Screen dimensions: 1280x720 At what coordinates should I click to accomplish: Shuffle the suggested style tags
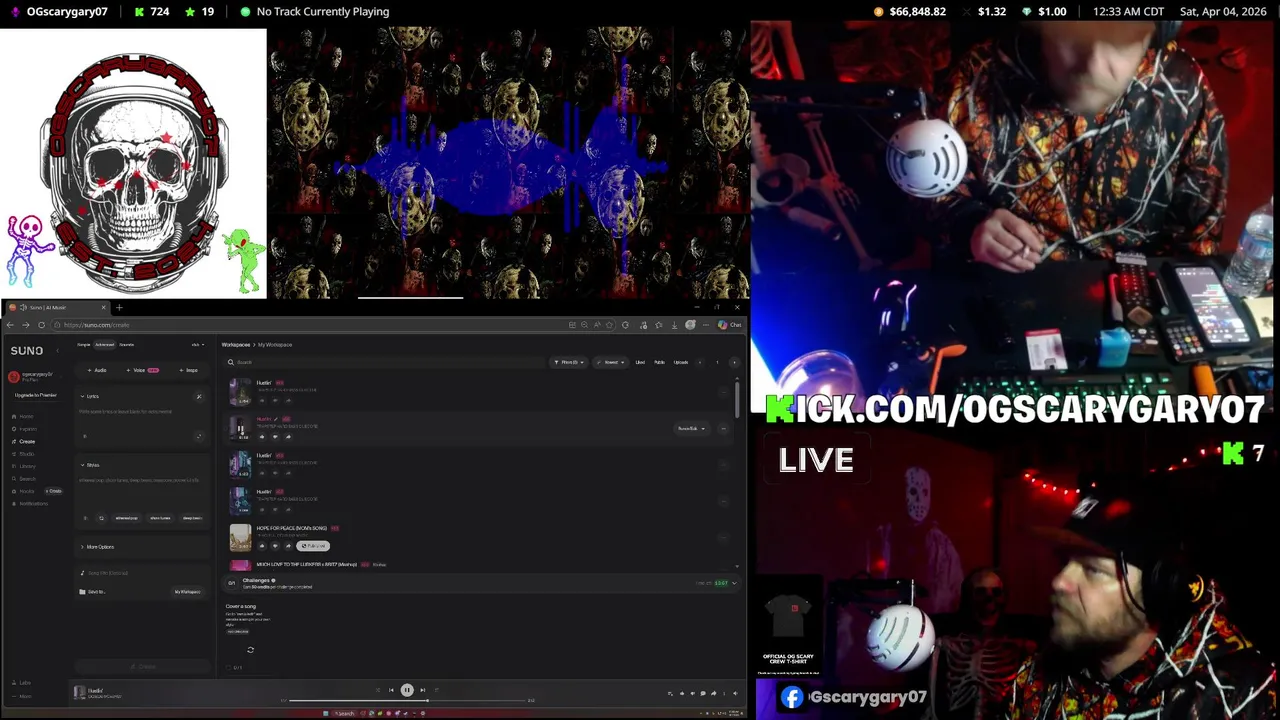coord(101,518)
